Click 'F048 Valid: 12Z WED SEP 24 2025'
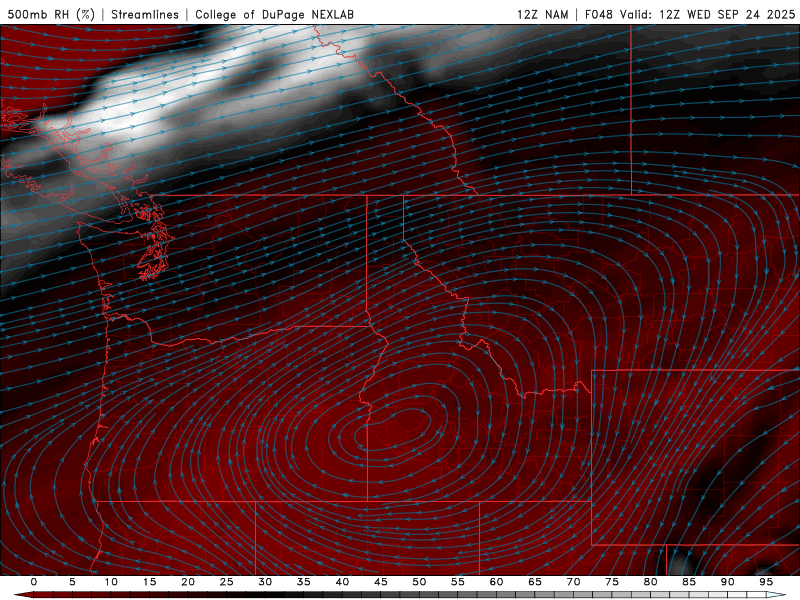The image size is (800, 600). [x=690, y=14]
